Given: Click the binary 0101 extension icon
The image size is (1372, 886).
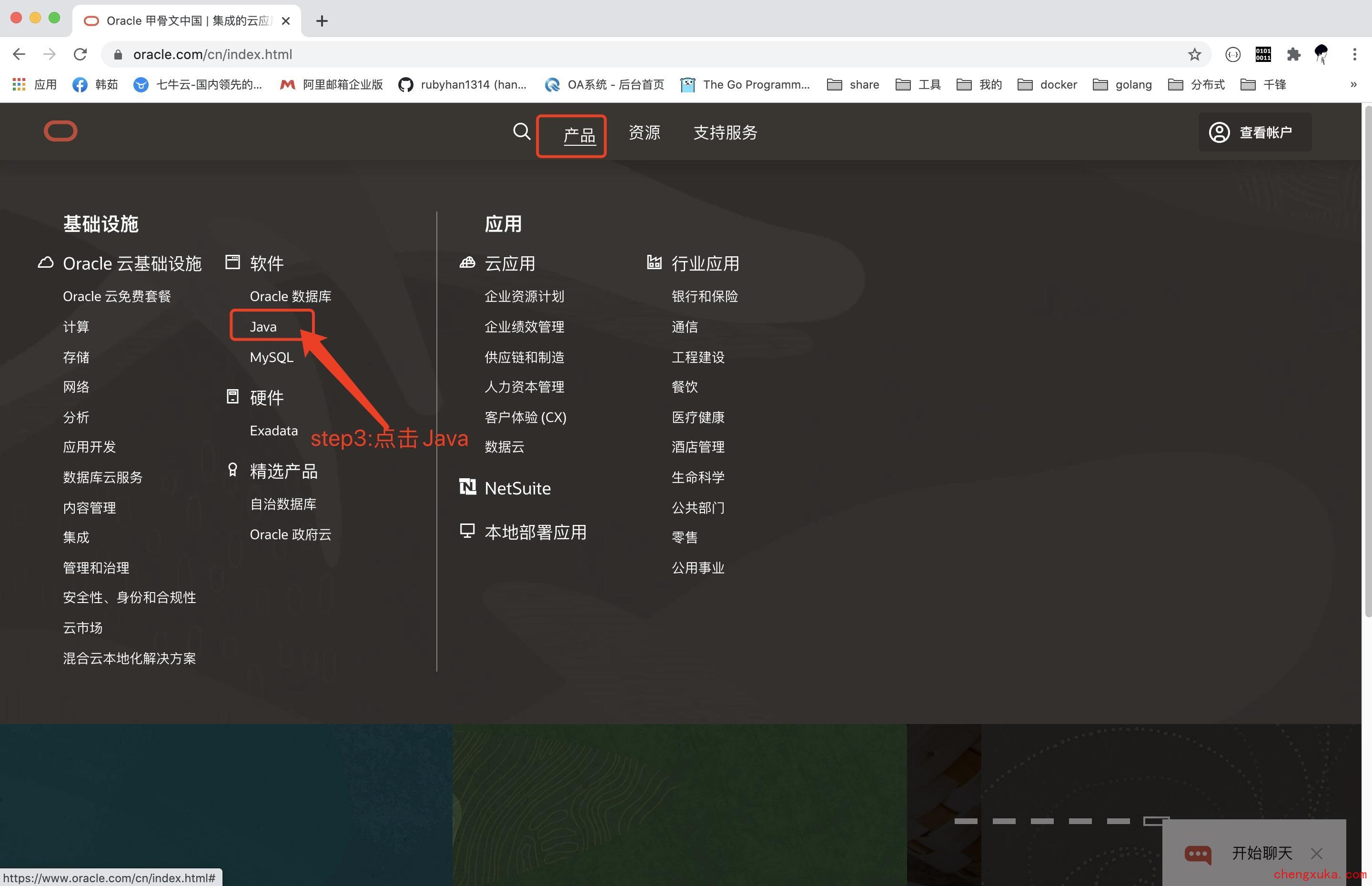Looking at the screenshot, I should (1263, 55).
